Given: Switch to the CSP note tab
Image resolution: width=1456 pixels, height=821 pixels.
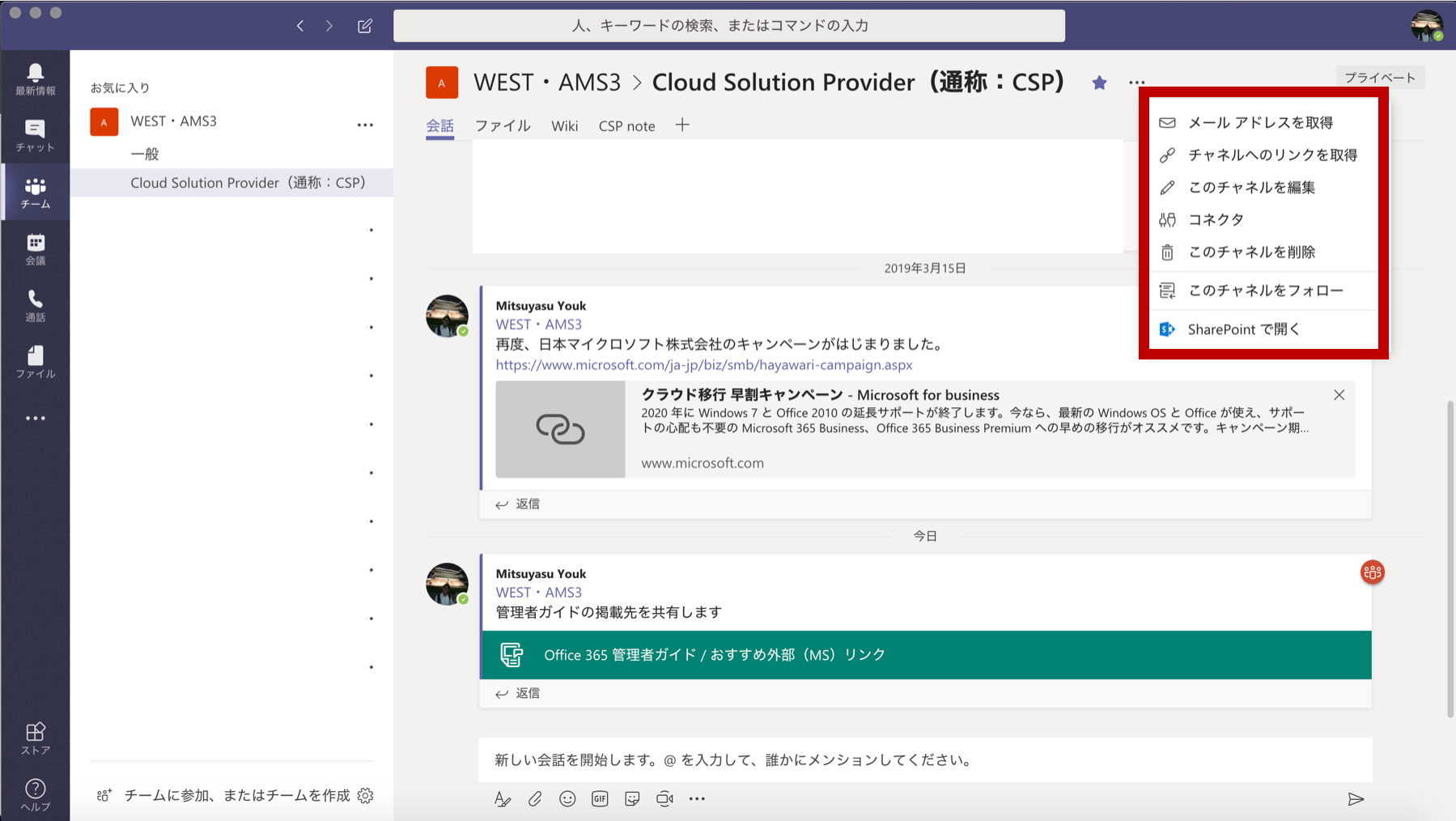Looking at the screenshot, I should (x=627, y=125).
